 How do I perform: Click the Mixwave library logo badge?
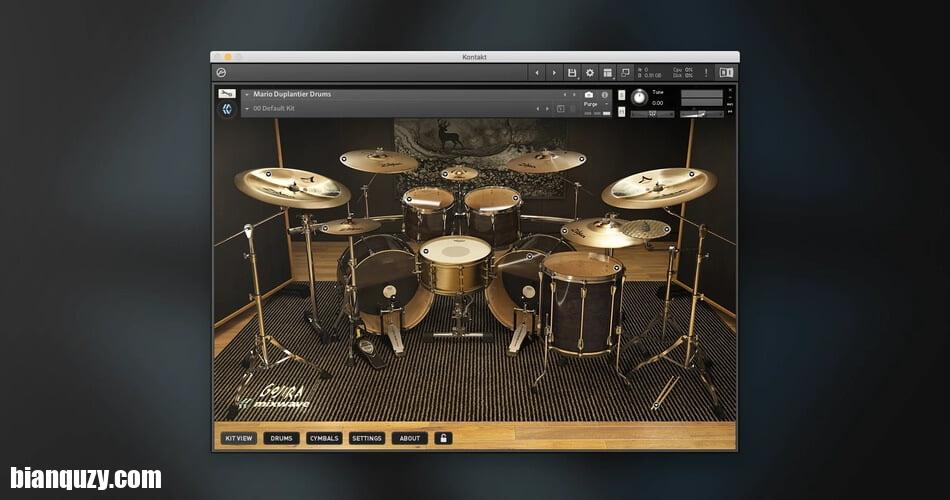[227, 109]
